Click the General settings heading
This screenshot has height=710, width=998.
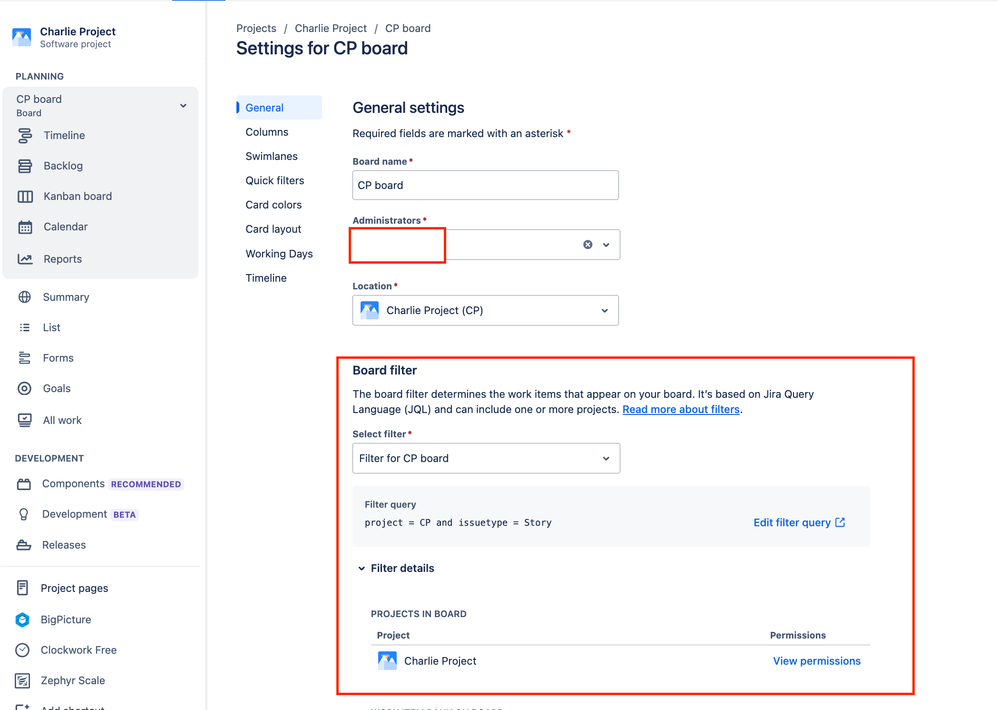click(409, 108)
